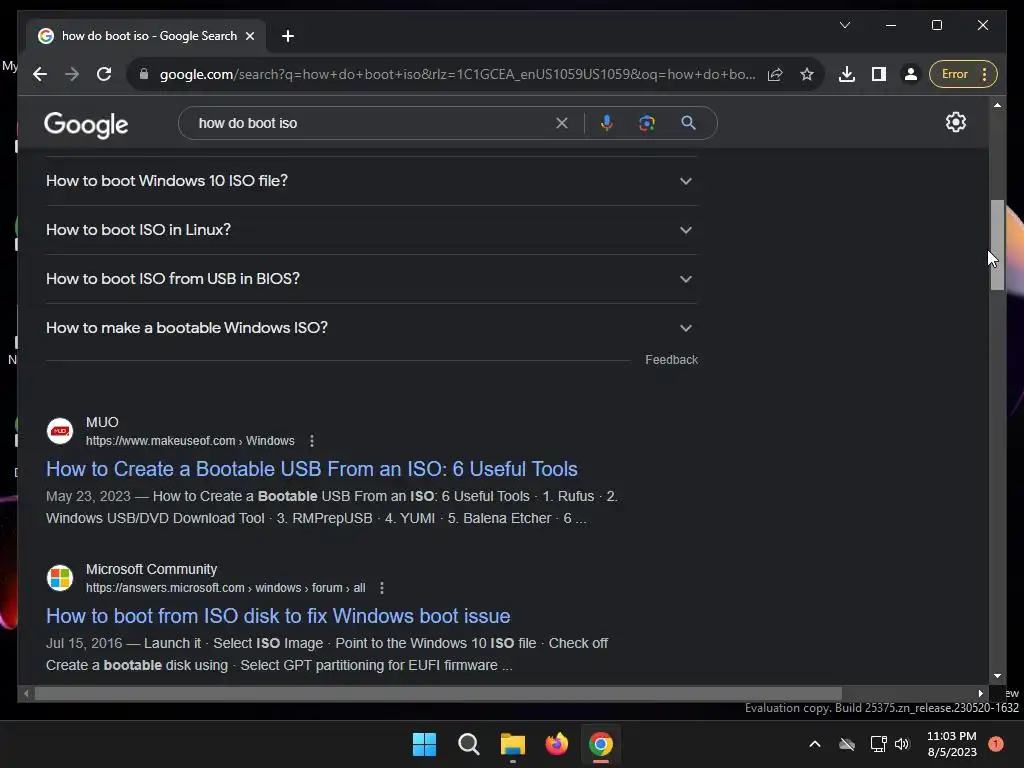Open 'How to Create a Bootable USB' result
Image resolution: width=1024 pixels, height=768 pixels.
click(x=312, y=469)
